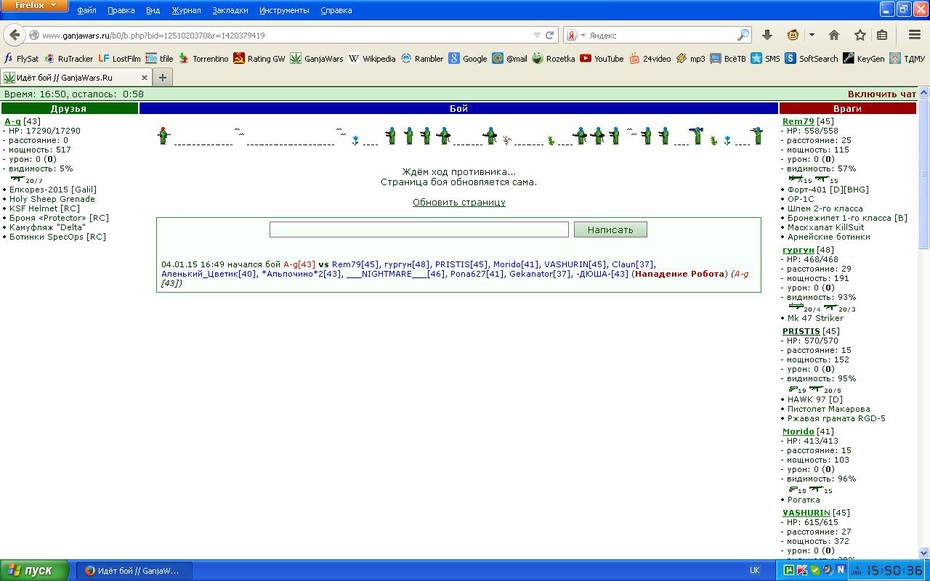Open гургун profile link in Враги
The image size is (930, 581).
tap(798, 250)
